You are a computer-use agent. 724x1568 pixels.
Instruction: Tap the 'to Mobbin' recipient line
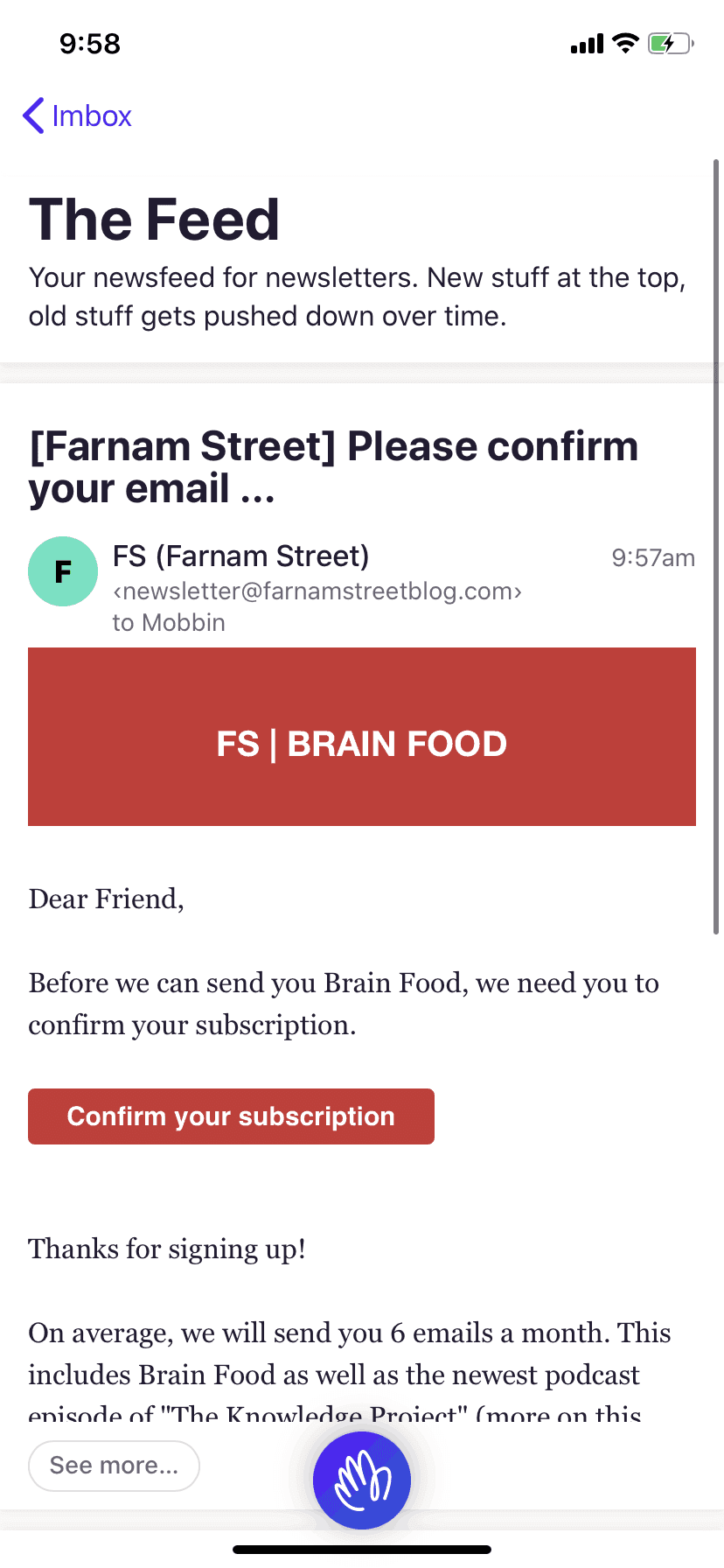click(x=169, y=623)
